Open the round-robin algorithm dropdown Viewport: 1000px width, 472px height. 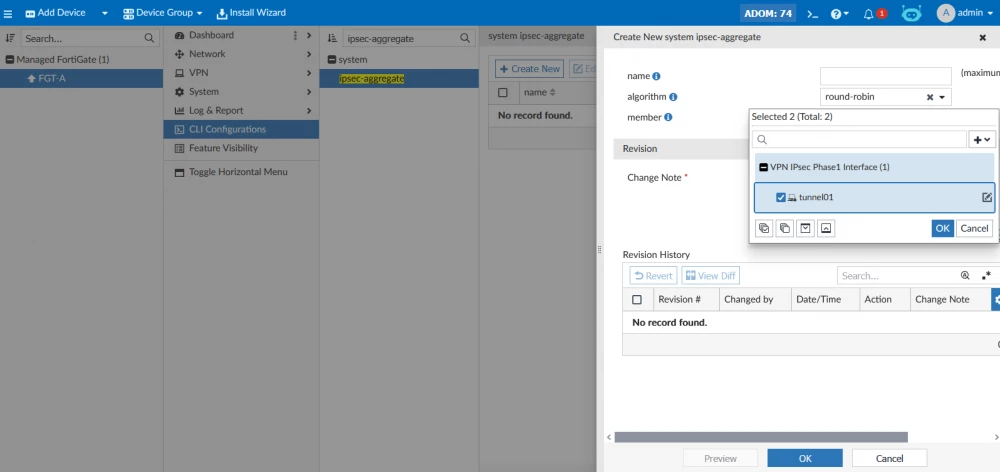pyautogui.click(x=886, y=97)
